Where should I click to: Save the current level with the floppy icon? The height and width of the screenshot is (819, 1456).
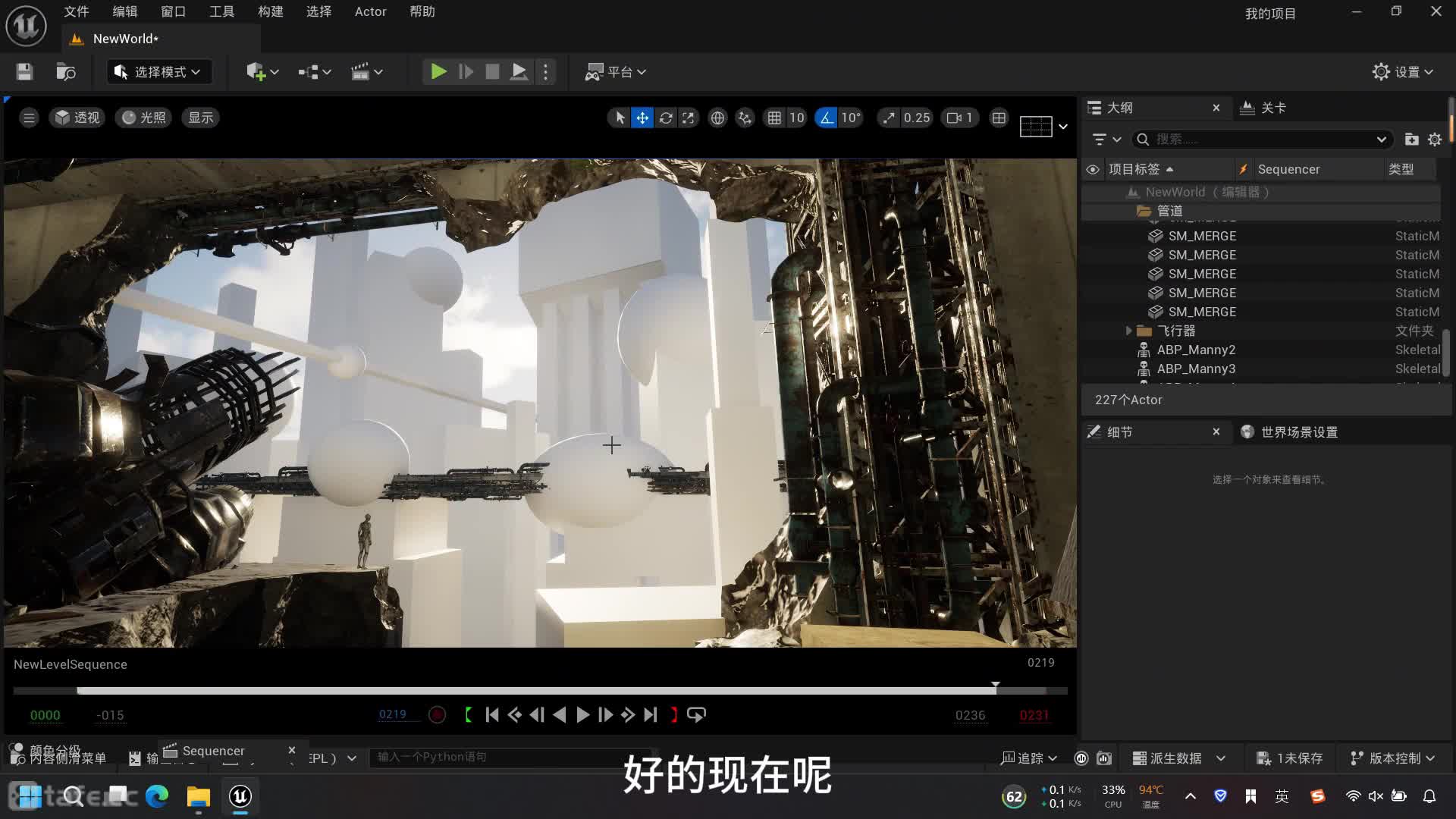24,72
